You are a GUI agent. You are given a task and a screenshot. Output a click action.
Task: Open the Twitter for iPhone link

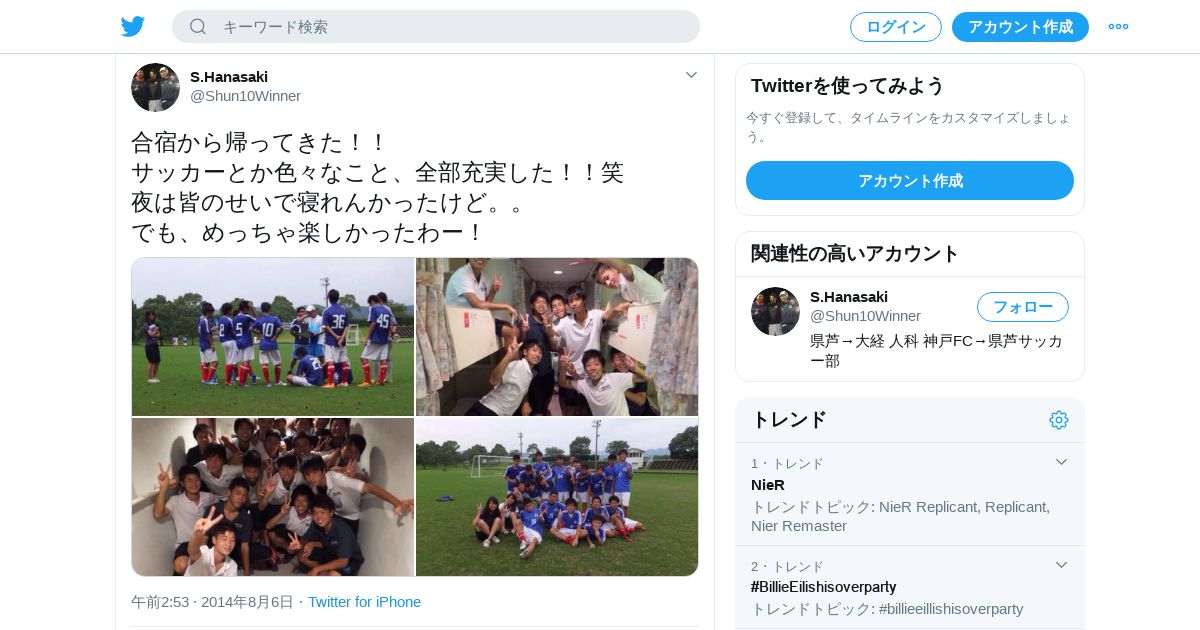pyautogui.click(x=364, y=602)
